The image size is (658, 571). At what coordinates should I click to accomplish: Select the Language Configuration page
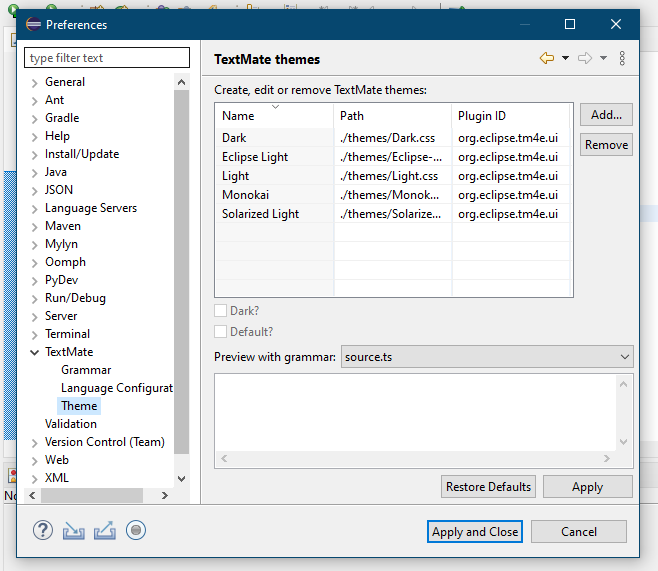117,388
